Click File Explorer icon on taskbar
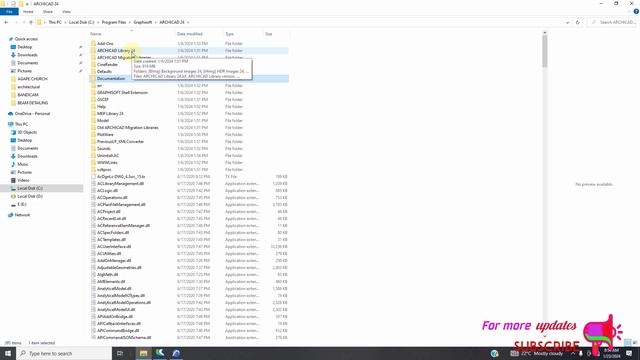640x360 pixels. tap(143, 353)
